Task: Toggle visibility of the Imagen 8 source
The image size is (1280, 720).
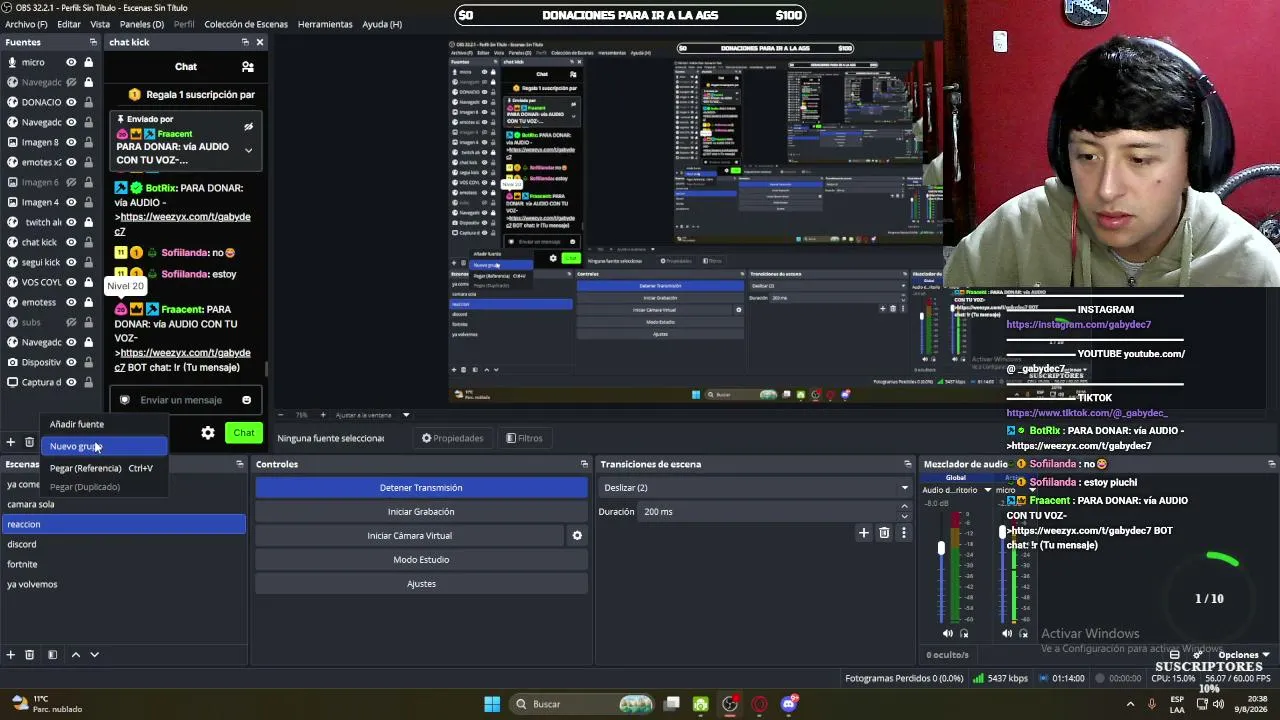Action: click(71, 142)
